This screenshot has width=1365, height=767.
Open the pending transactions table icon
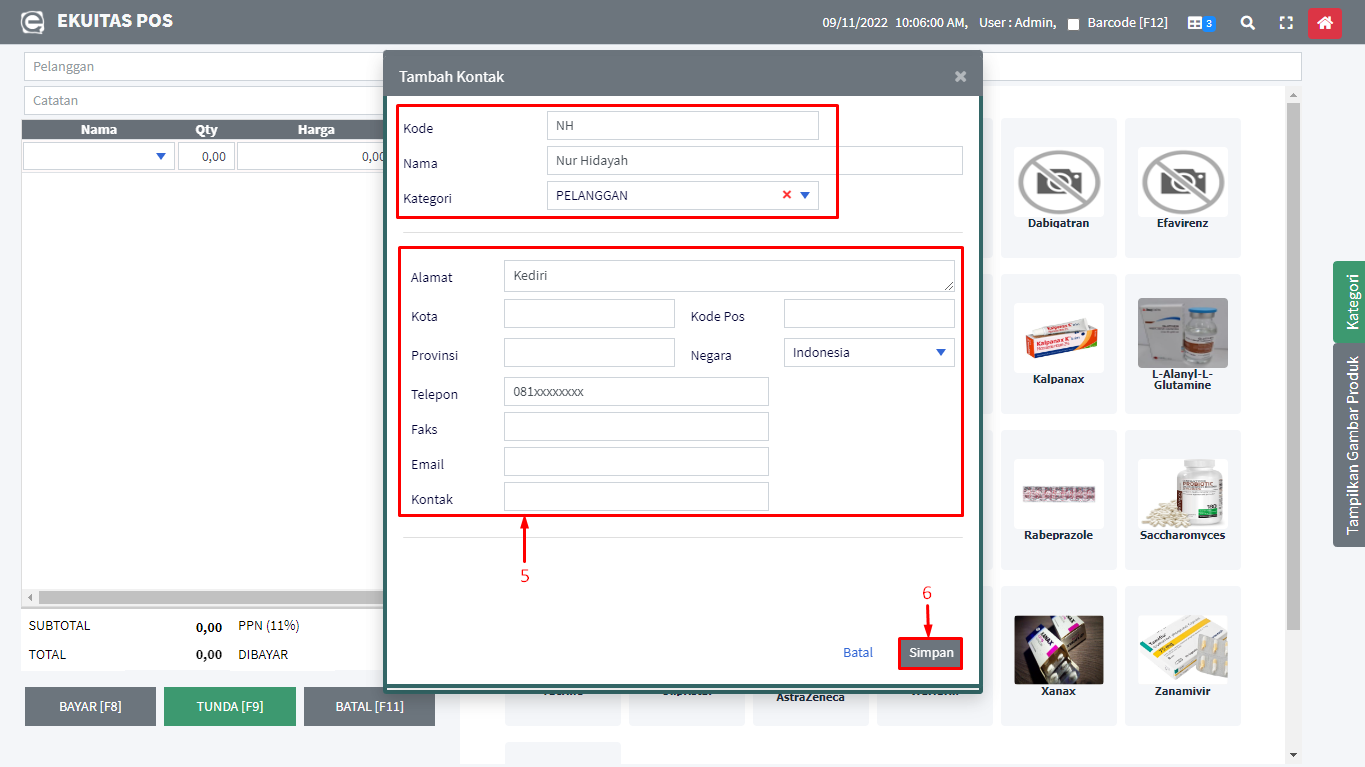(x=1200, y=23)
